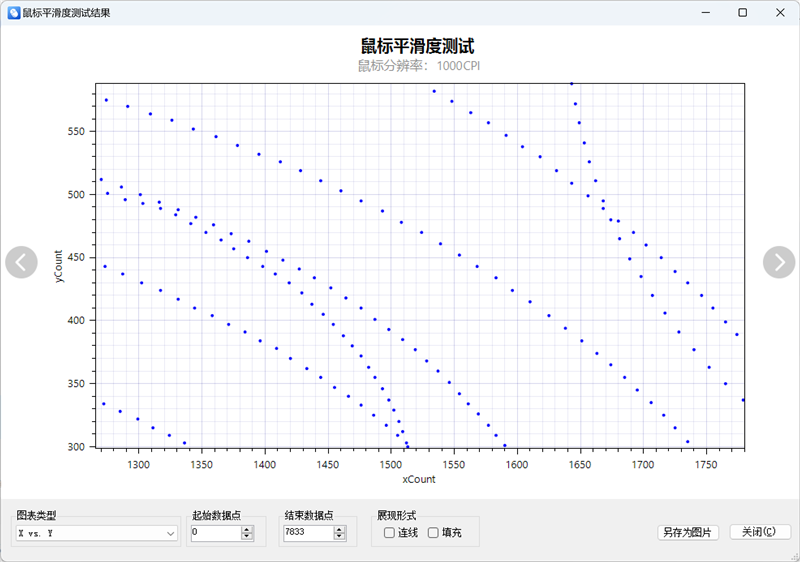Click the app icon in title bar
Image resolution: width=800 pixels, height=562 pixels.
pos(13,13)
